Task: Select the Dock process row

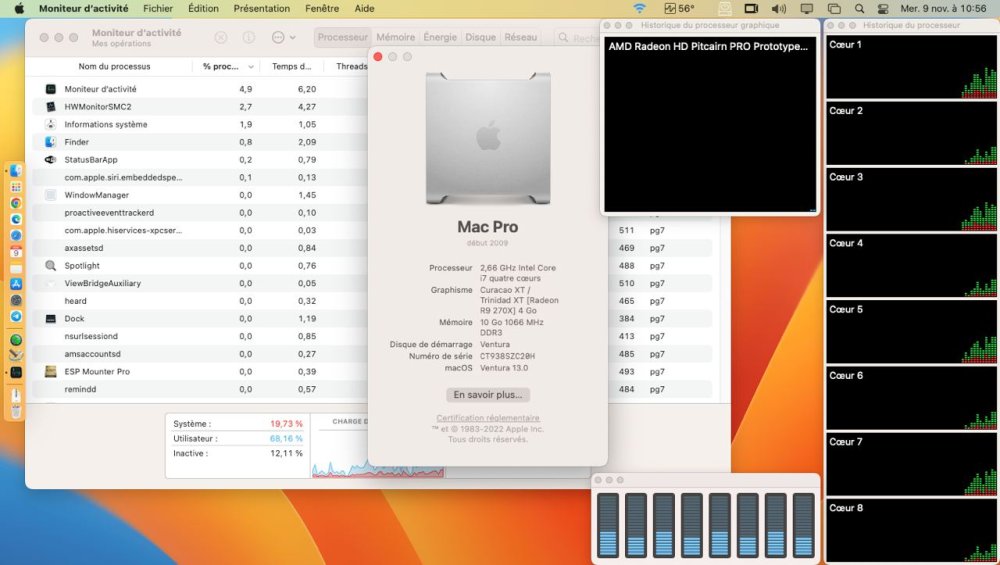Action: (x=198, y=318)
